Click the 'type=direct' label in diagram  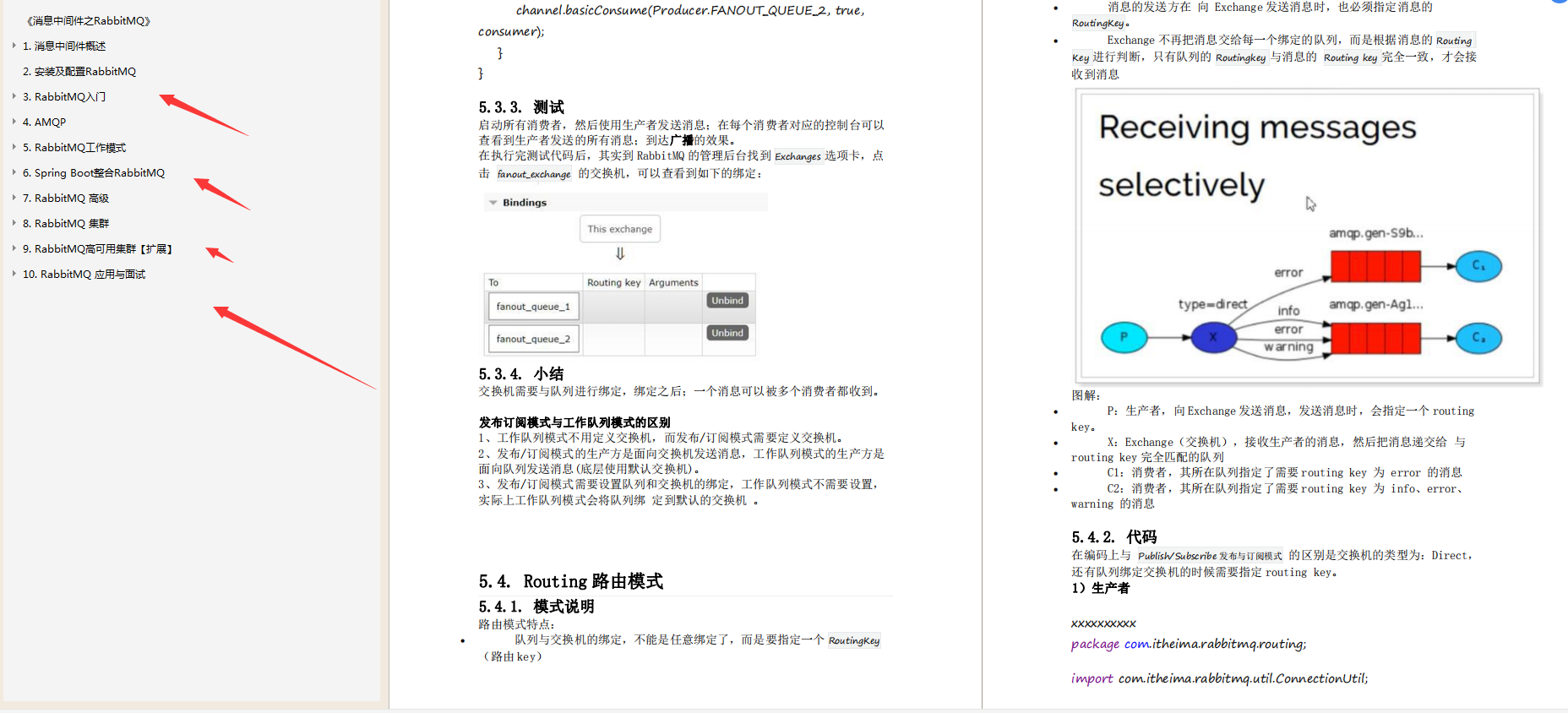tap(1213, 304)
